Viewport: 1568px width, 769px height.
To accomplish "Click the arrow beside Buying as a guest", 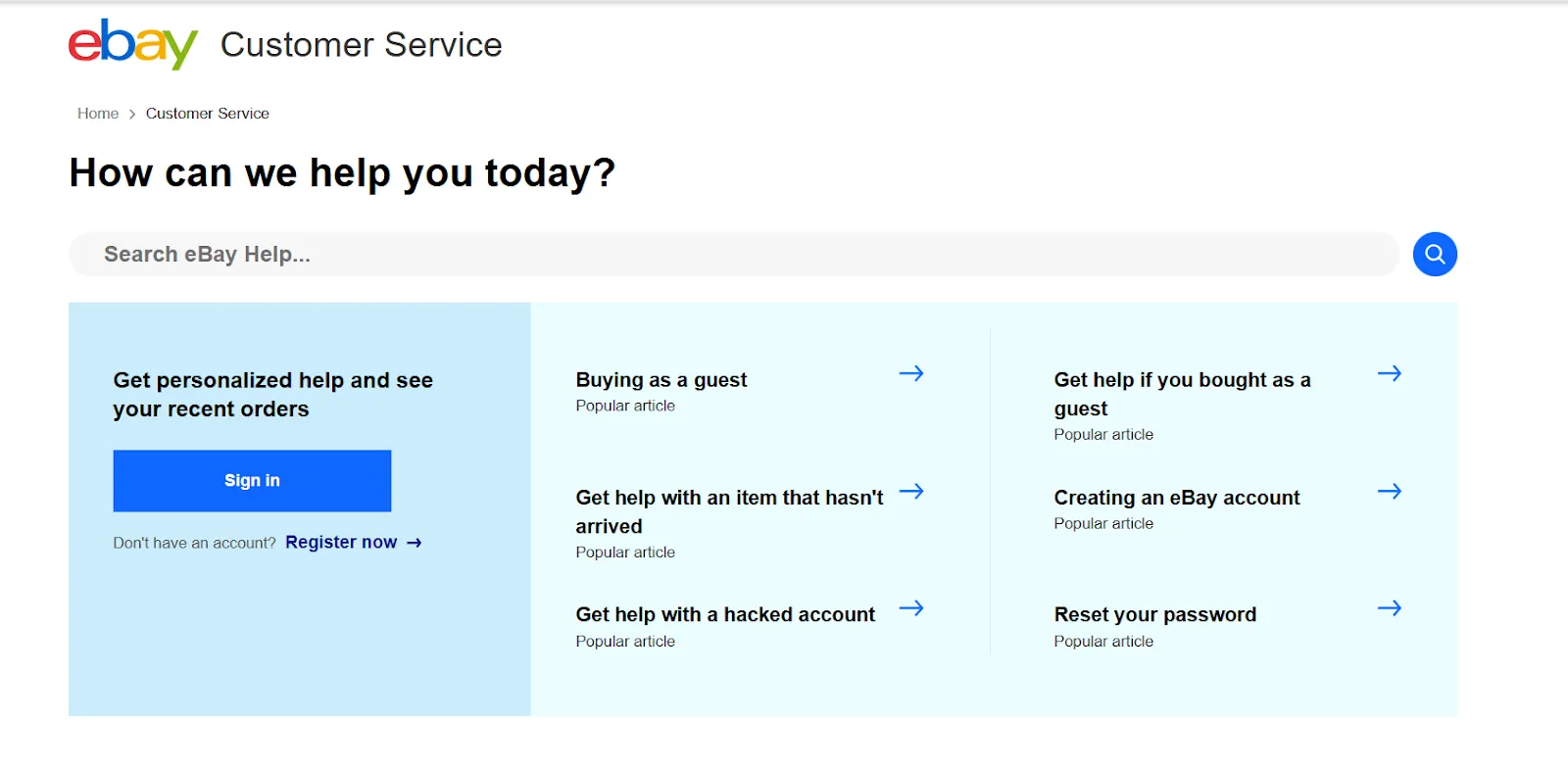I will coord(911,373).
